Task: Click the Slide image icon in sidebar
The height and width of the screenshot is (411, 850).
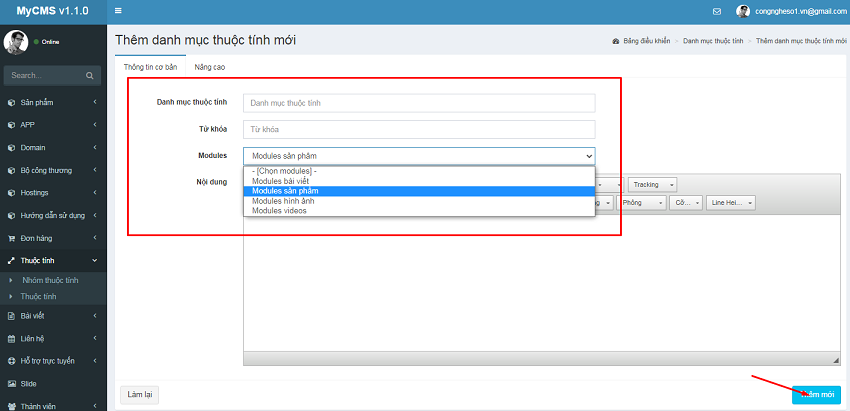Action: (11, 383)
